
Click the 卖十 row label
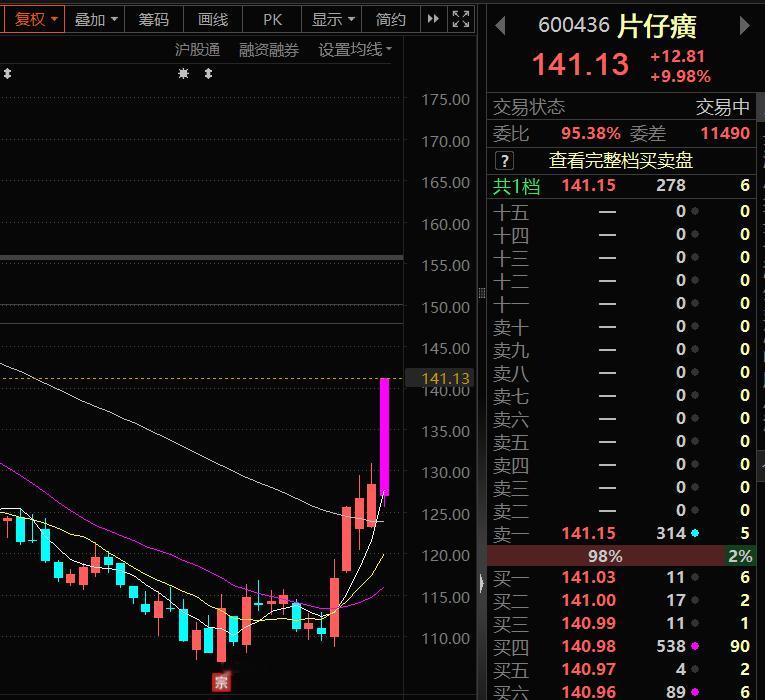click(510, 327)
